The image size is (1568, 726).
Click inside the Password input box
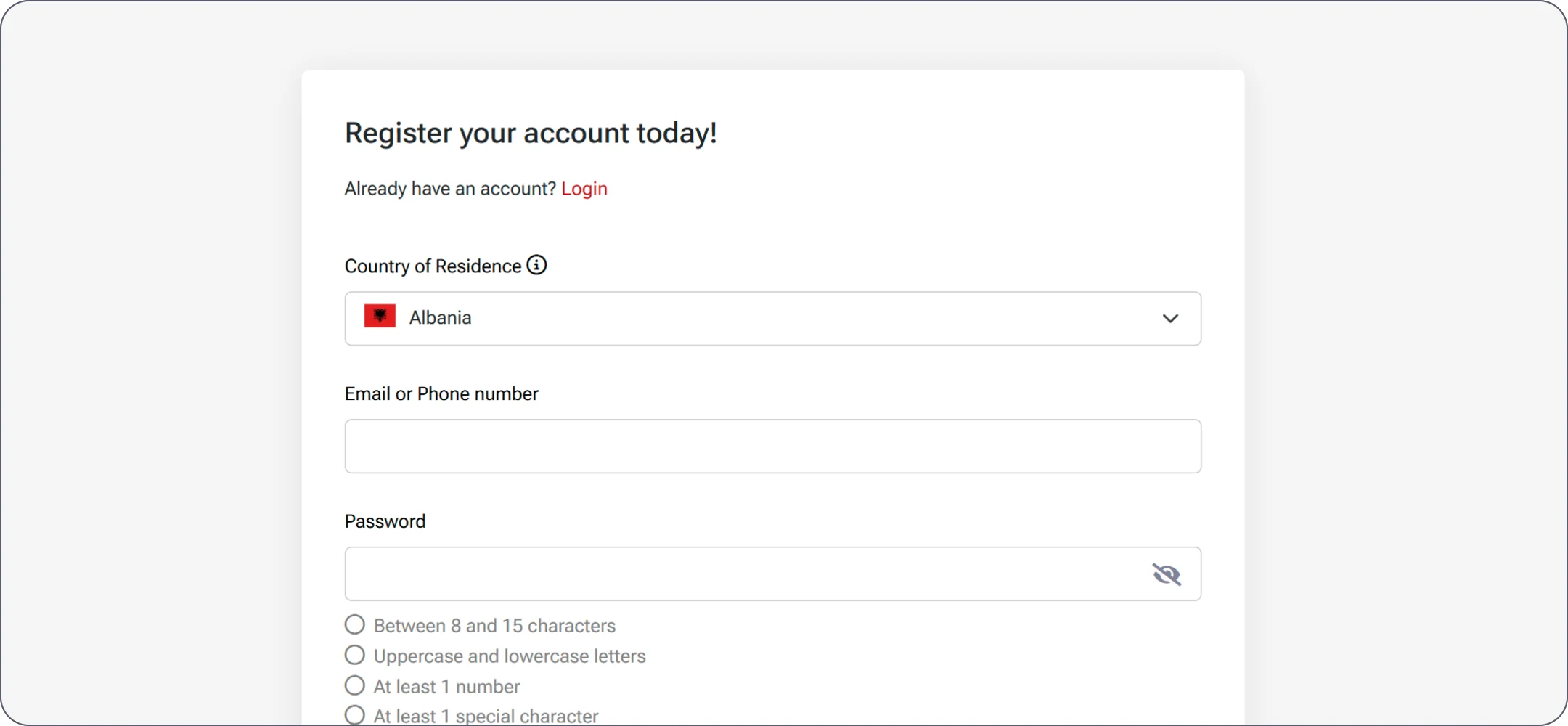(x=740, y=574)
